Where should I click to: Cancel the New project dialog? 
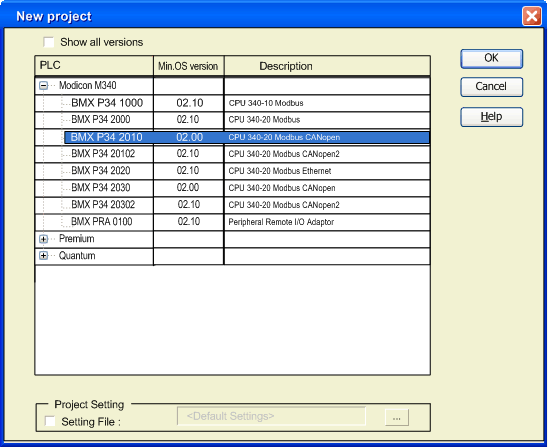(491, 87)
